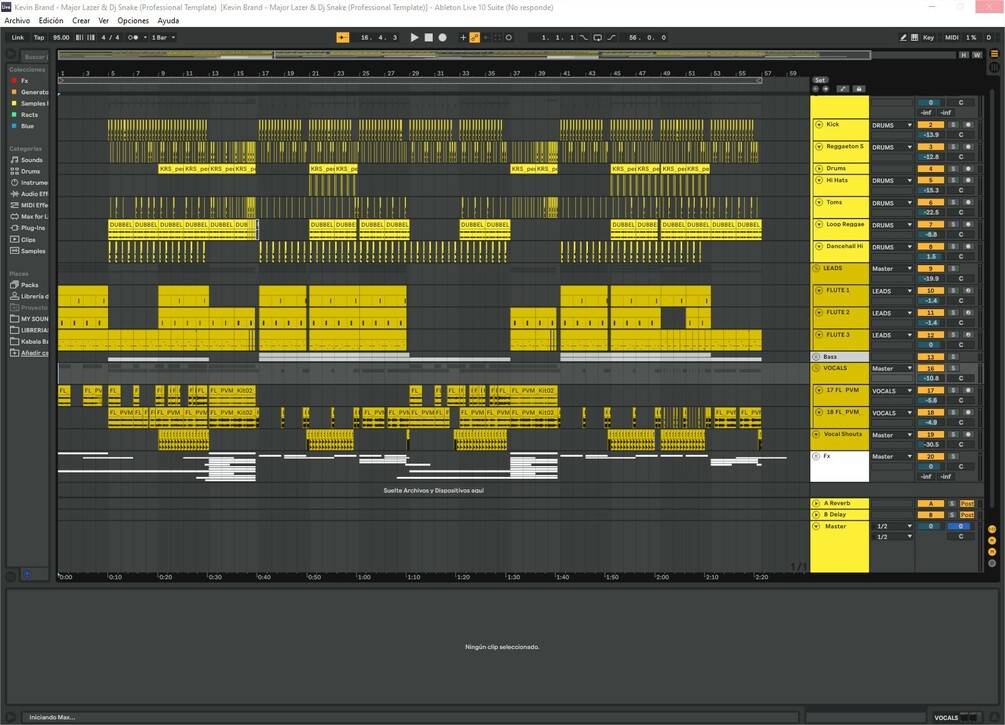Unfold the Drums track

pyautogui.click(x=818, y=169)
